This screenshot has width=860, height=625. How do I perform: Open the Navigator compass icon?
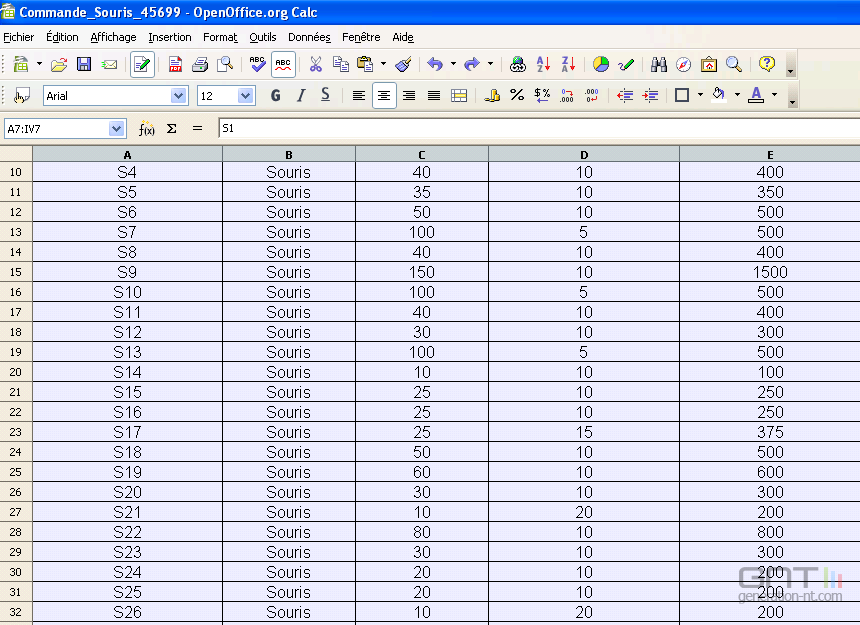point(683,64)
